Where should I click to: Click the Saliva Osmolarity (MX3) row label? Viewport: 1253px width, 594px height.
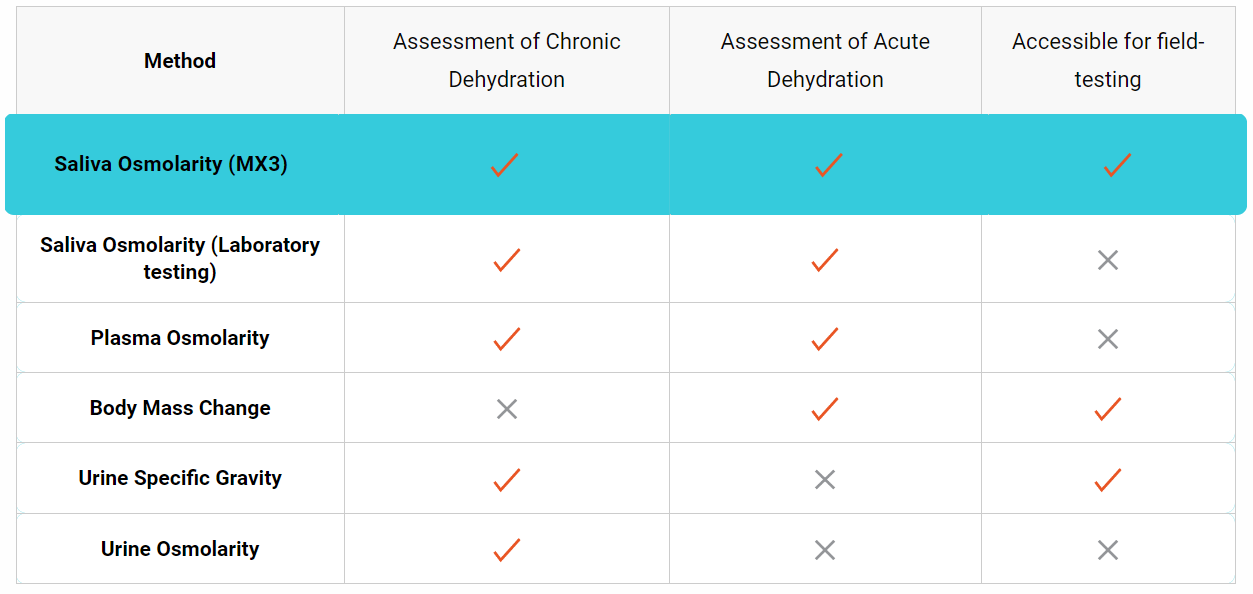(x=171, y=164)
